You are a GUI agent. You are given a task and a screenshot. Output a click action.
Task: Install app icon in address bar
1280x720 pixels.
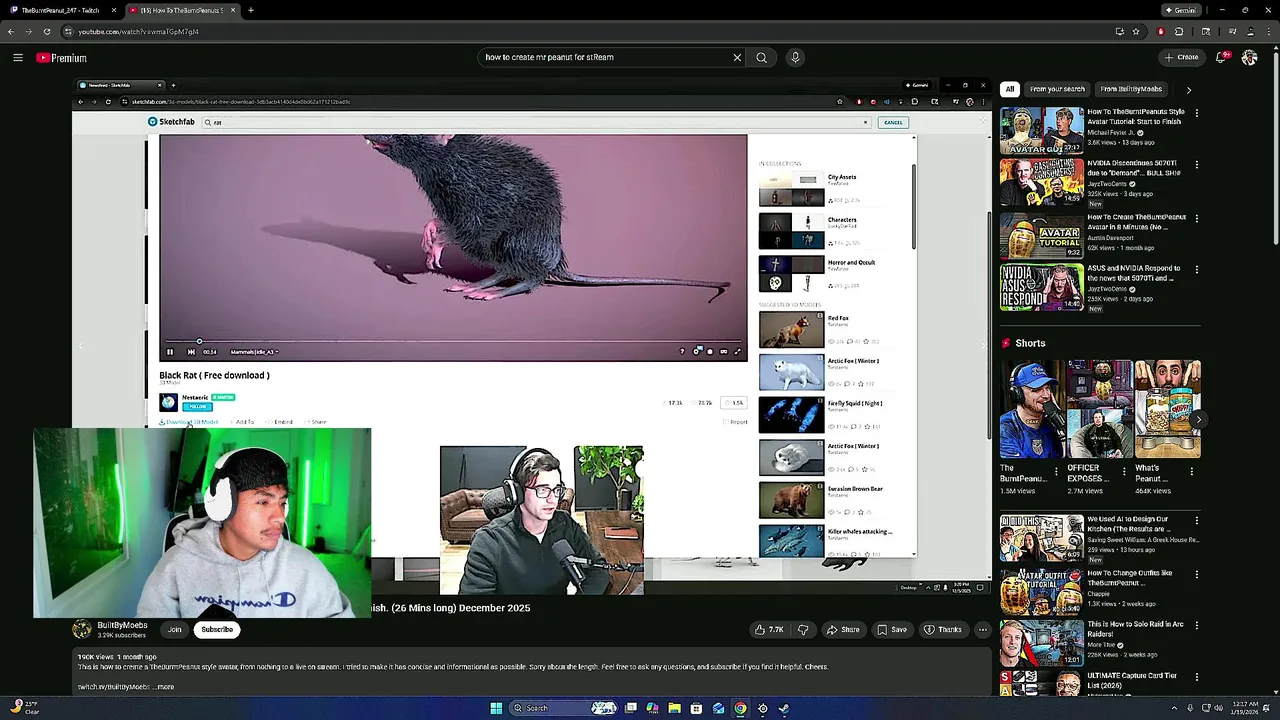(x=1119, y=31)
